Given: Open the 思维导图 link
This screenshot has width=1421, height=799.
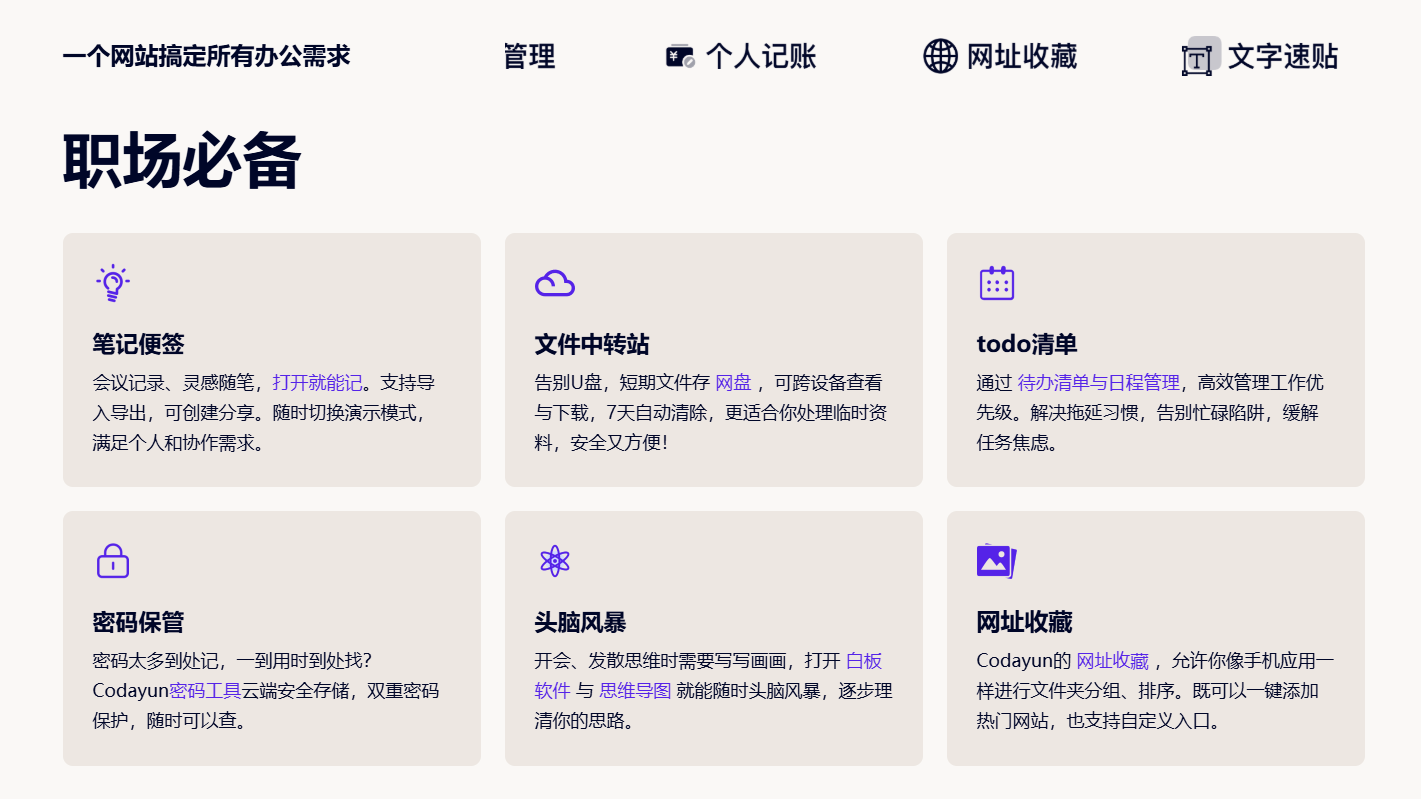Looking at the screenshot, I should (x=635, y=691).
